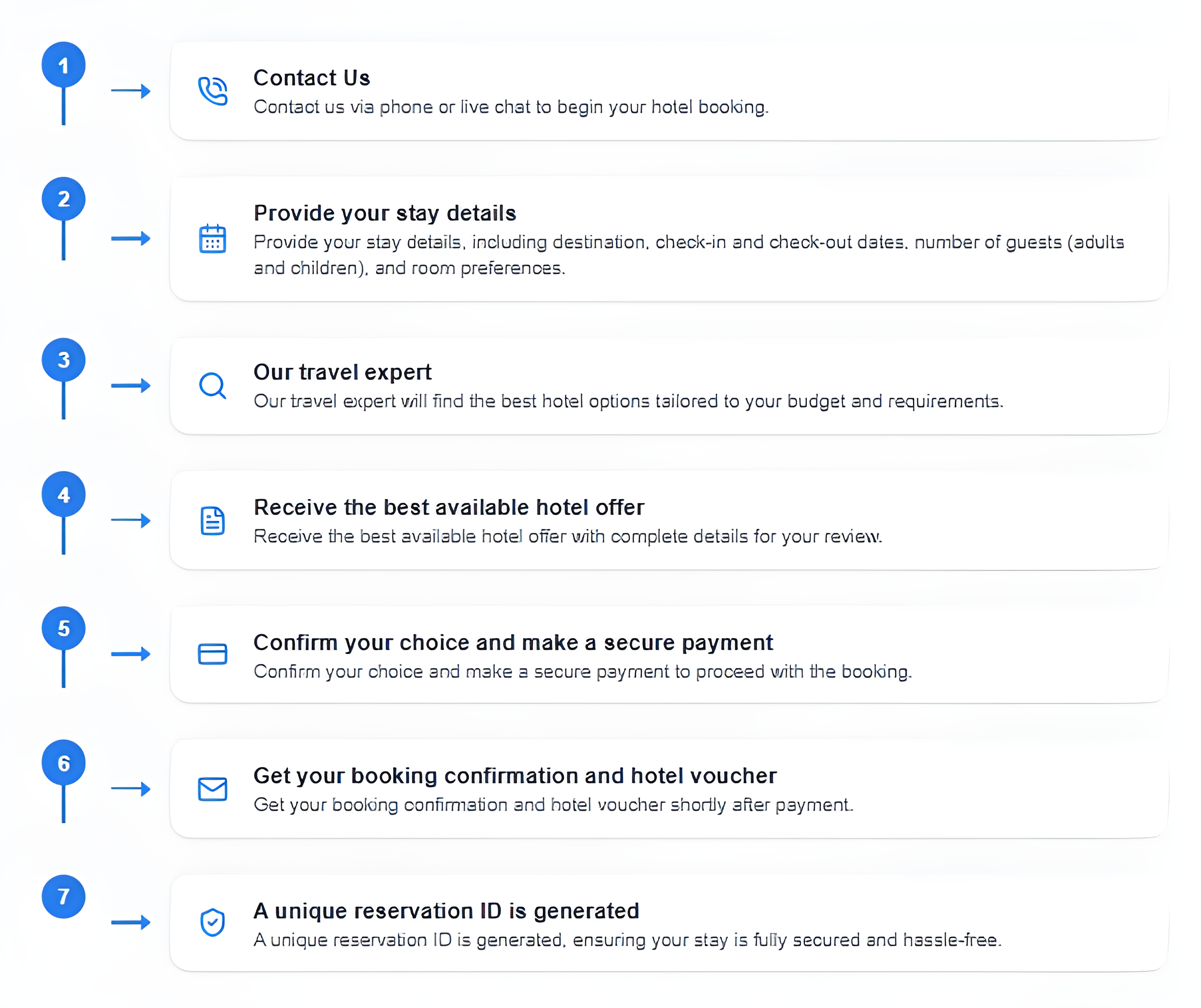Click 'A unique reservation ID is generated' title

[x=446, y=911]
